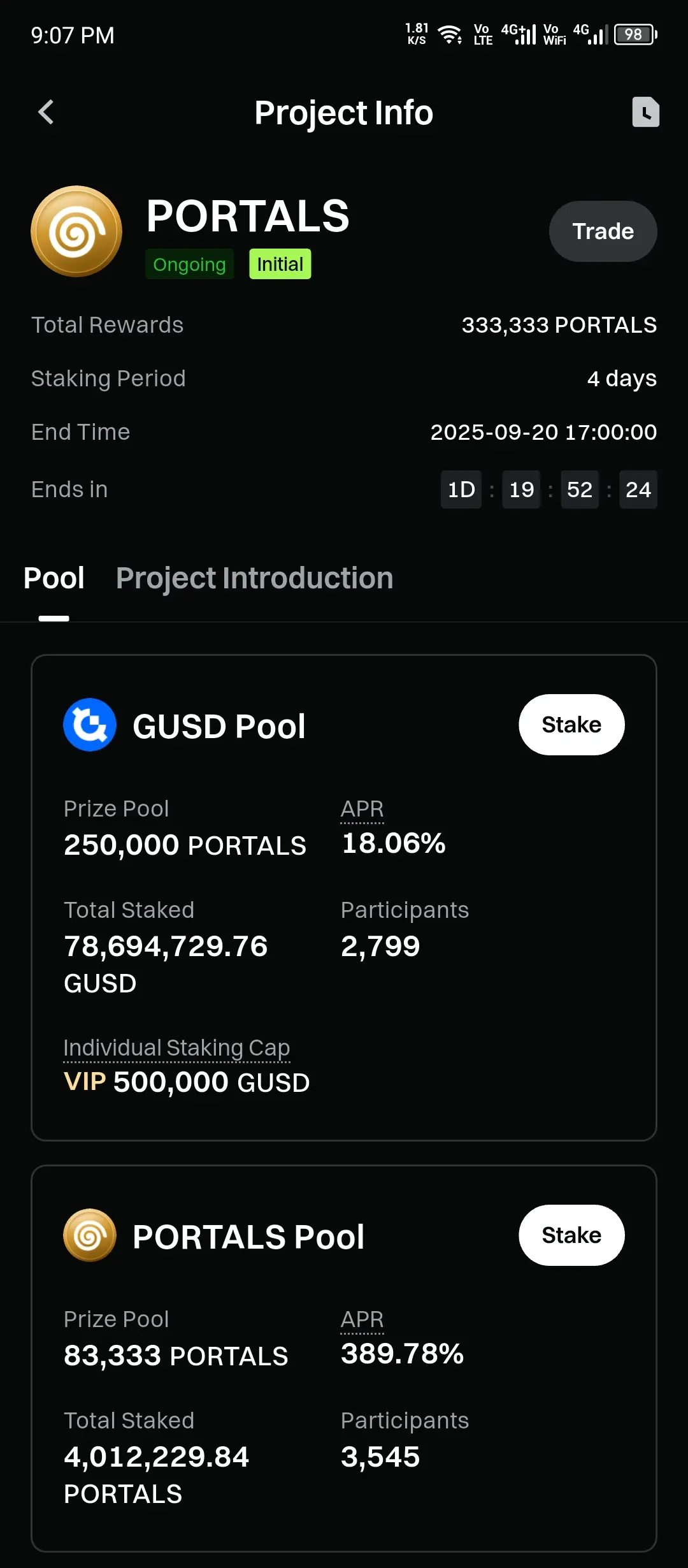This screenshot has width=688, height=1568.
Task: Tap the PORTALS gold spiral logo
Action: pyautogui.click(x=76, y=231)
